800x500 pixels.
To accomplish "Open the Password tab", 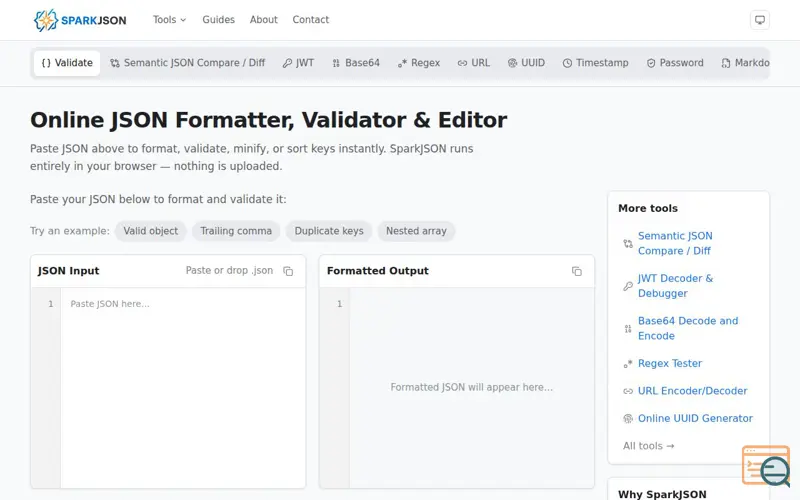I will 675,63.
